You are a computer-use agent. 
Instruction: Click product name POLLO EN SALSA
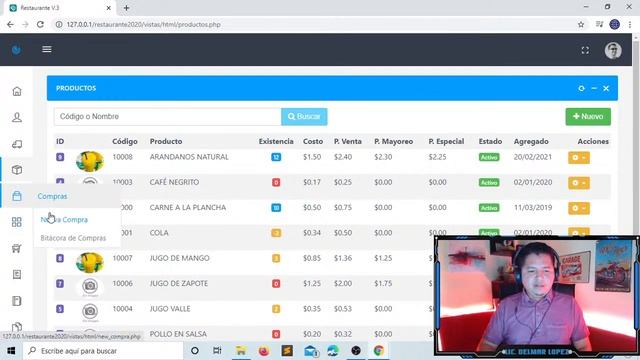click(x=178, y=334)
